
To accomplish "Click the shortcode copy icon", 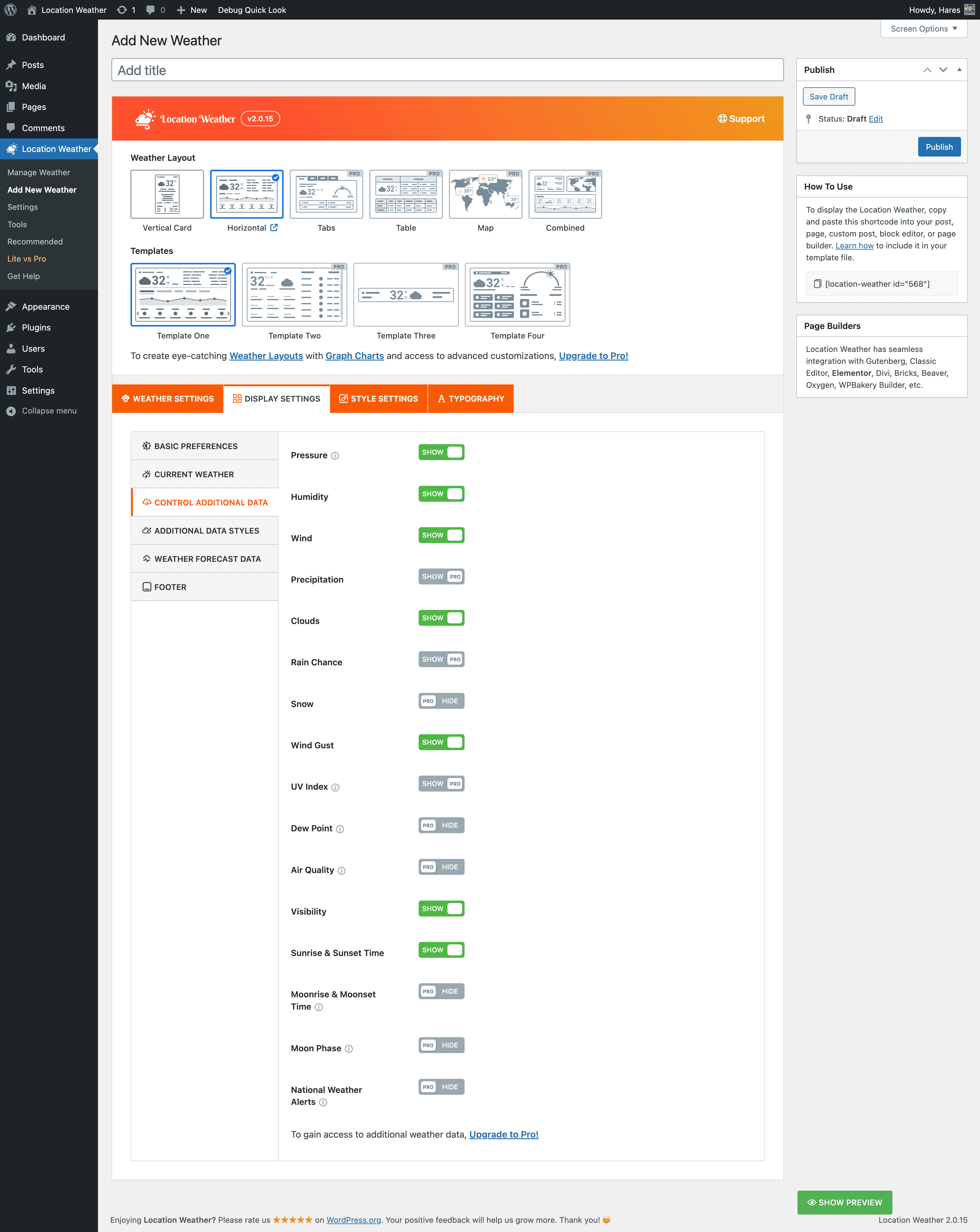I will click(817, 284).
